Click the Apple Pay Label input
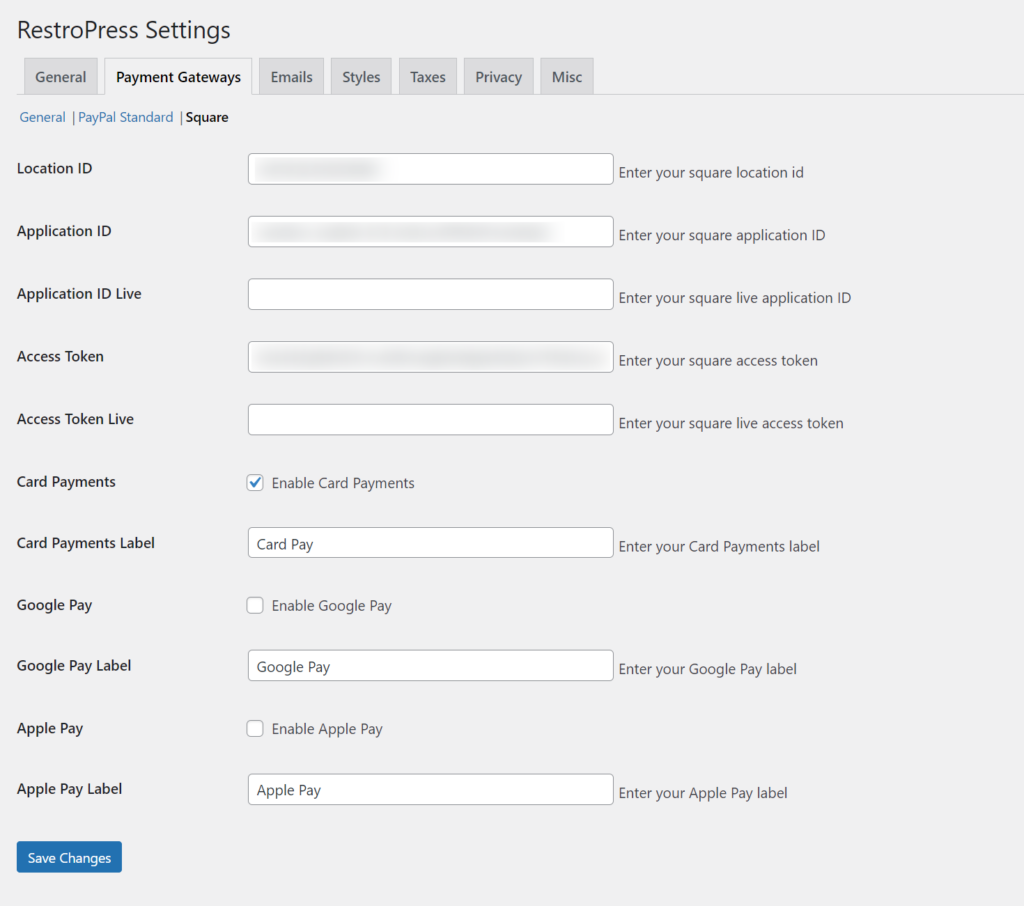The width and height of the screenshot is (1024, 906). 430,789
